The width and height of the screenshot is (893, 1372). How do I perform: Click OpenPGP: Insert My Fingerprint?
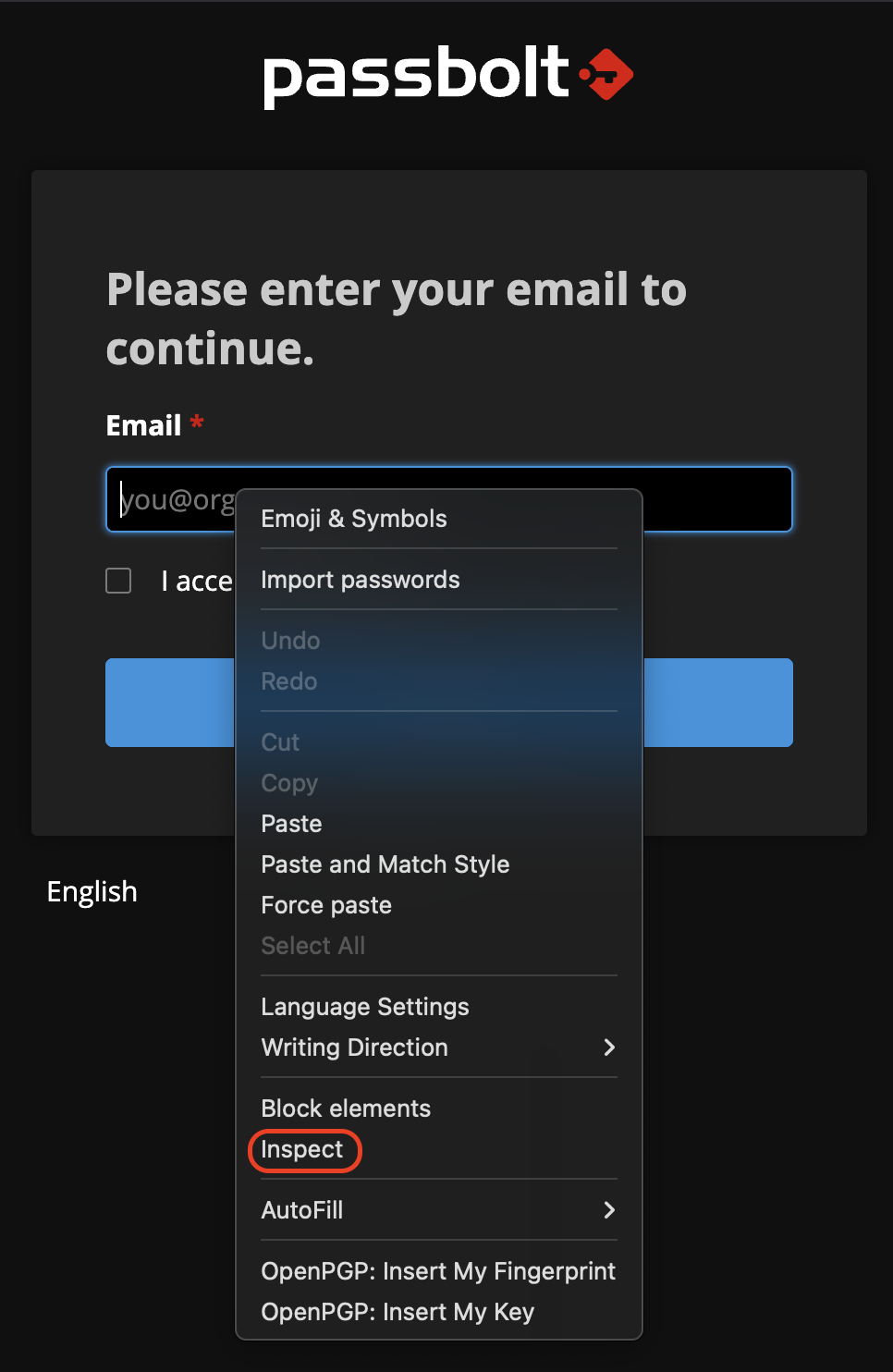point(438,1271)
